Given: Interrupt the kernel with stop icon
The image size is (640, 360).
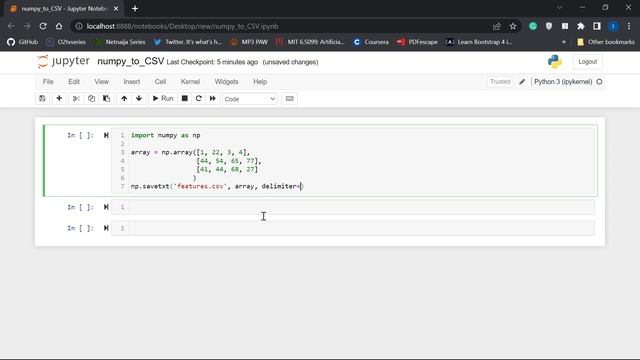Looking at the screenshot, I should pyautogui.click(x=184, y=98).
